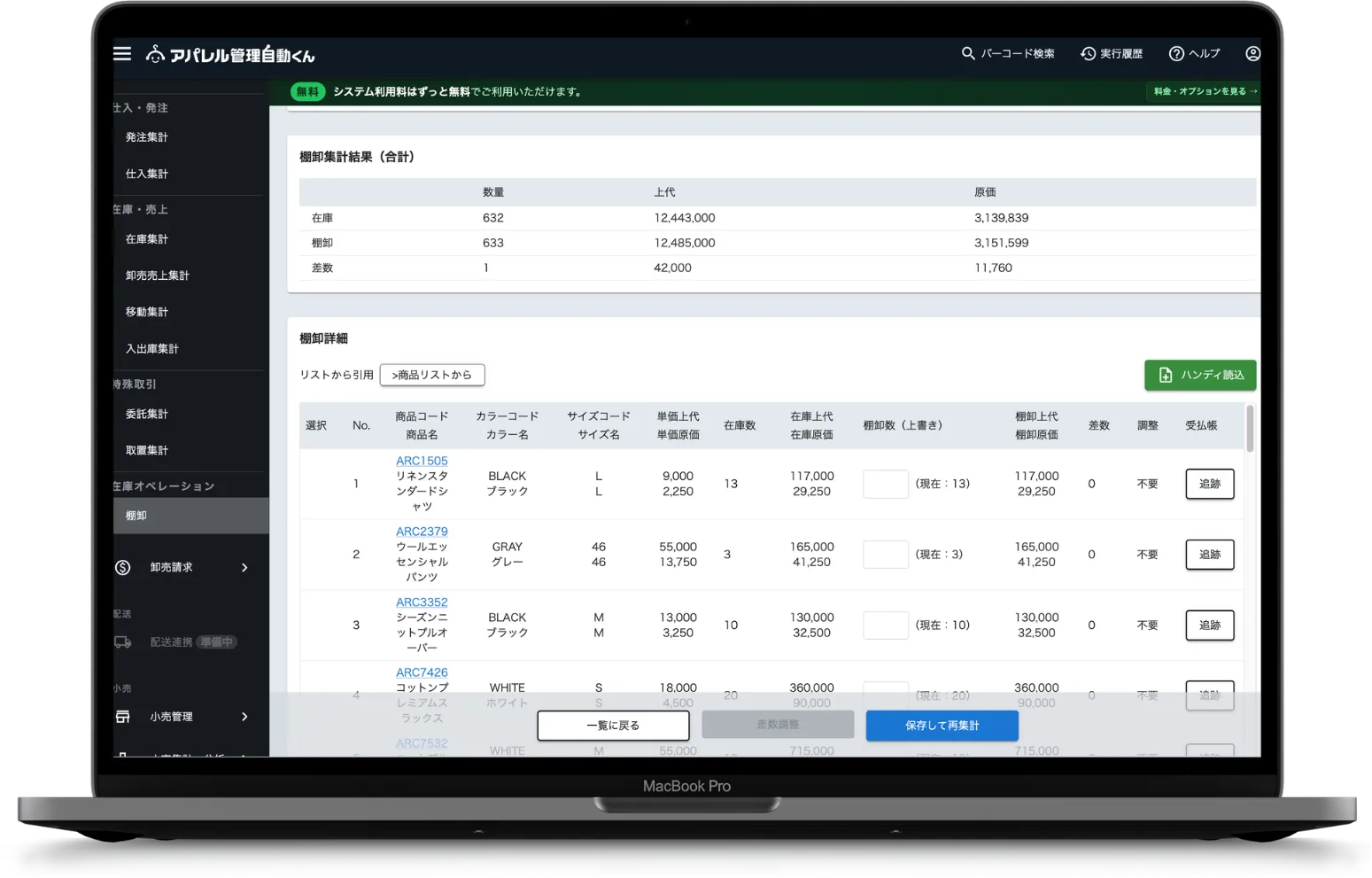Open the hamburger menu icon
Screen dimensions: 1372x878
click(122, 54)
